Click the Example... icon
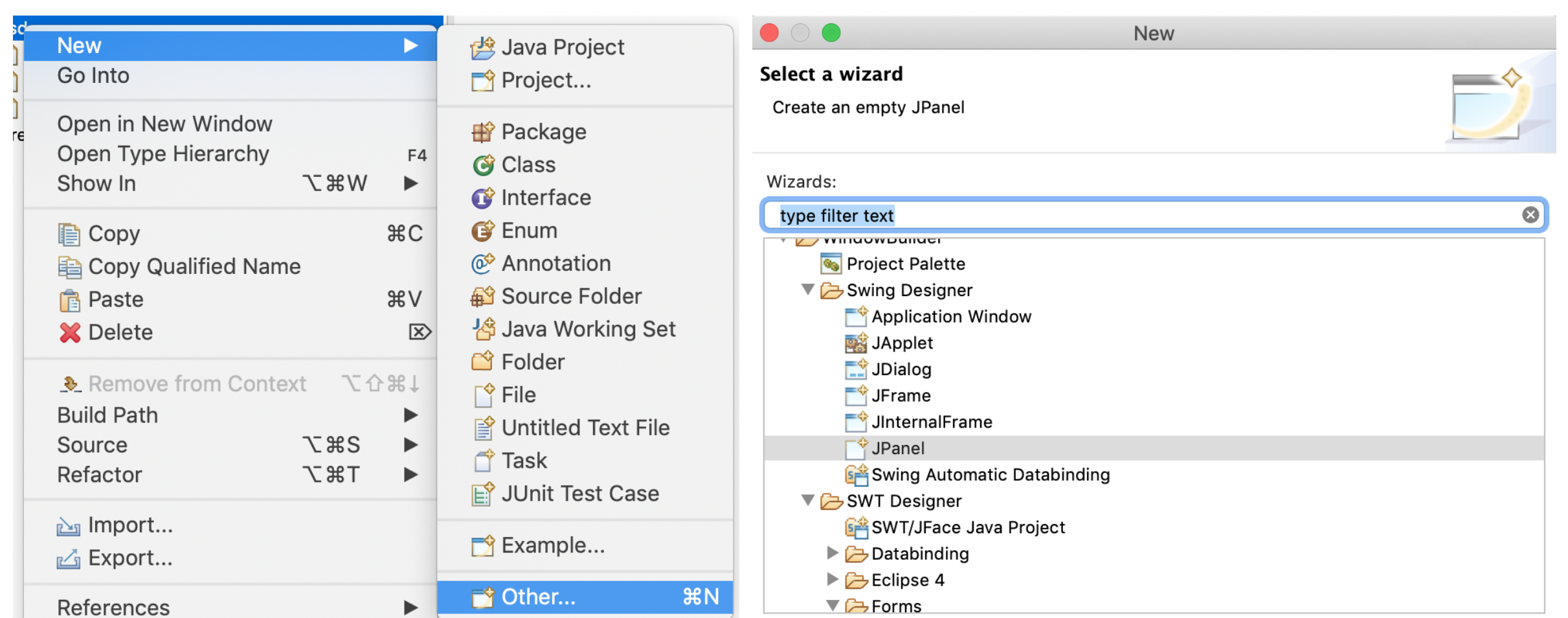This screenshot has height=618, width=1568. 482,545
